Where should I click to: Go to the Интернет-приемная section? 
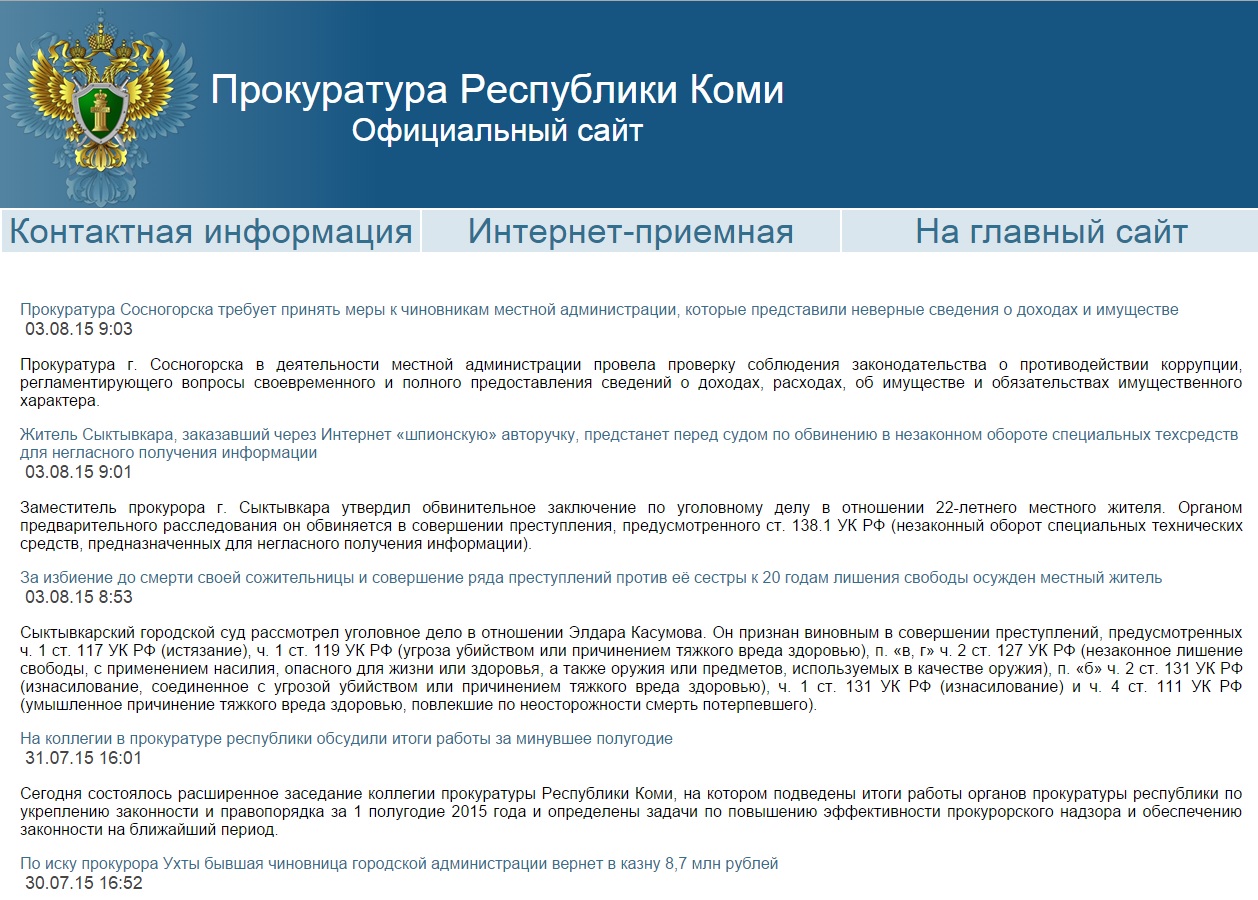coord(630,232)
